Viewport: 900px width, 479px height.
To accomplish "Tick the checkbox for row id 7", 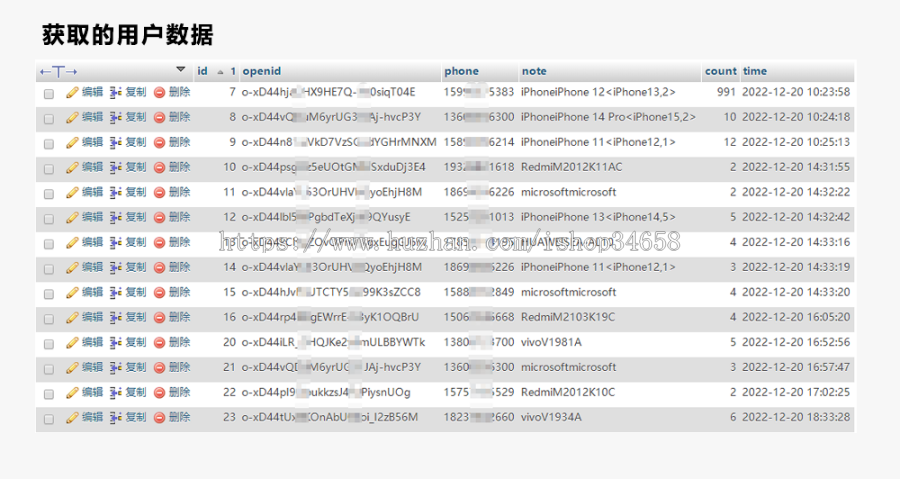I will coord(49,94).
